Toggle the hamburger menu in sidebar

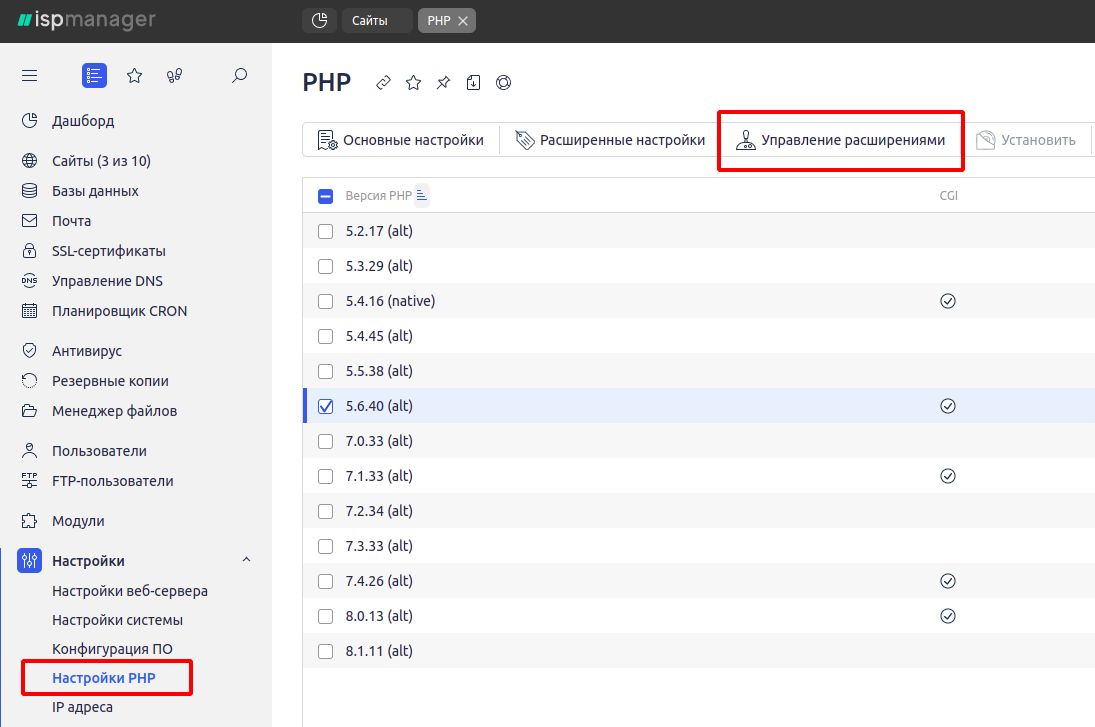coord(29,75)
